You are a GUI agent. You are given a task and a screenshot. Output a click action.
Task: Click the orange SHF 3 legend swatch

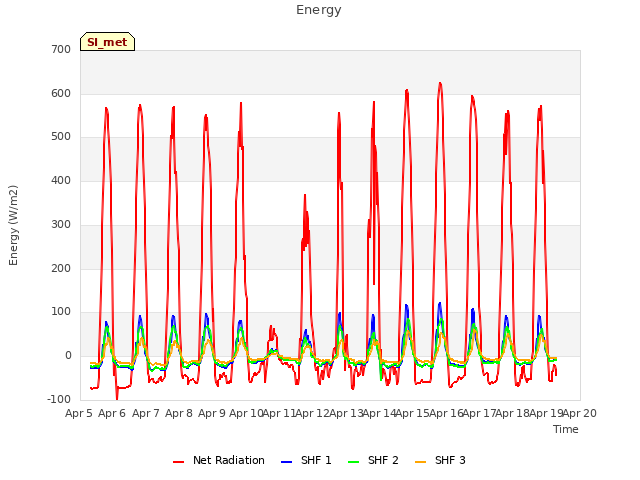click(x=420, y=462)
